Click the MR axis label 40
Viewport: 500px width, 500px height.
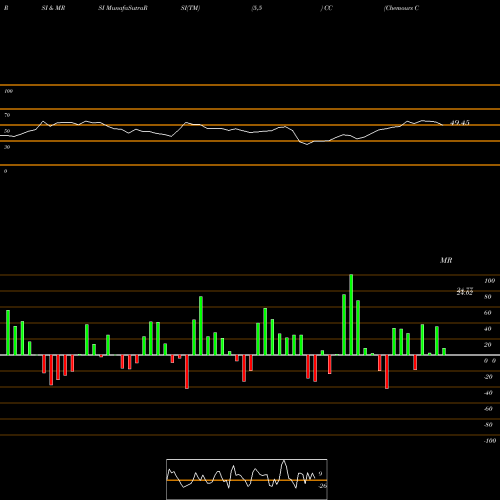pyautogui.click(x=488, y=329)
